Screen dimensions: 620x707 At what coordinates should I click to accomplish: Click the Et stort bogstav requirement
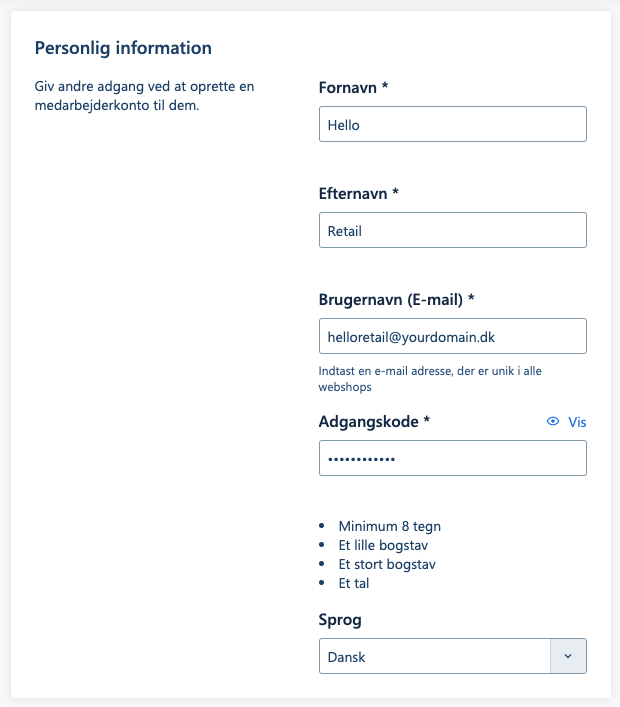[387, 564]
